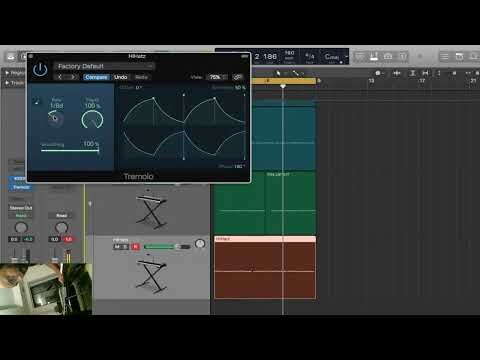Toggle the Tremolo plugin power button
The image size is (480, 360).
(x=40, y=69)
